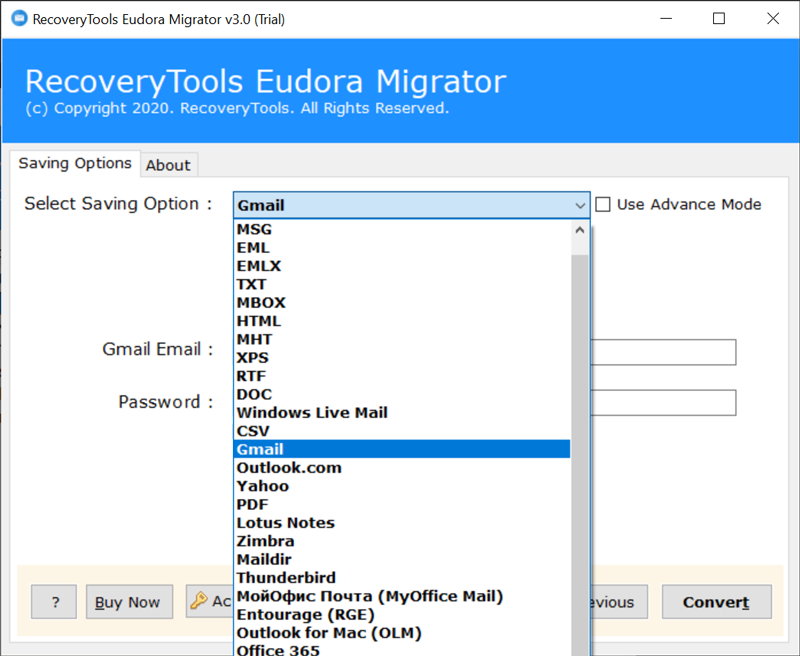The height and width of the screenshot is (656, 800).
Task: Switch to the Saving Options tab
Action: pyautogui.click(x=75, y=163)
